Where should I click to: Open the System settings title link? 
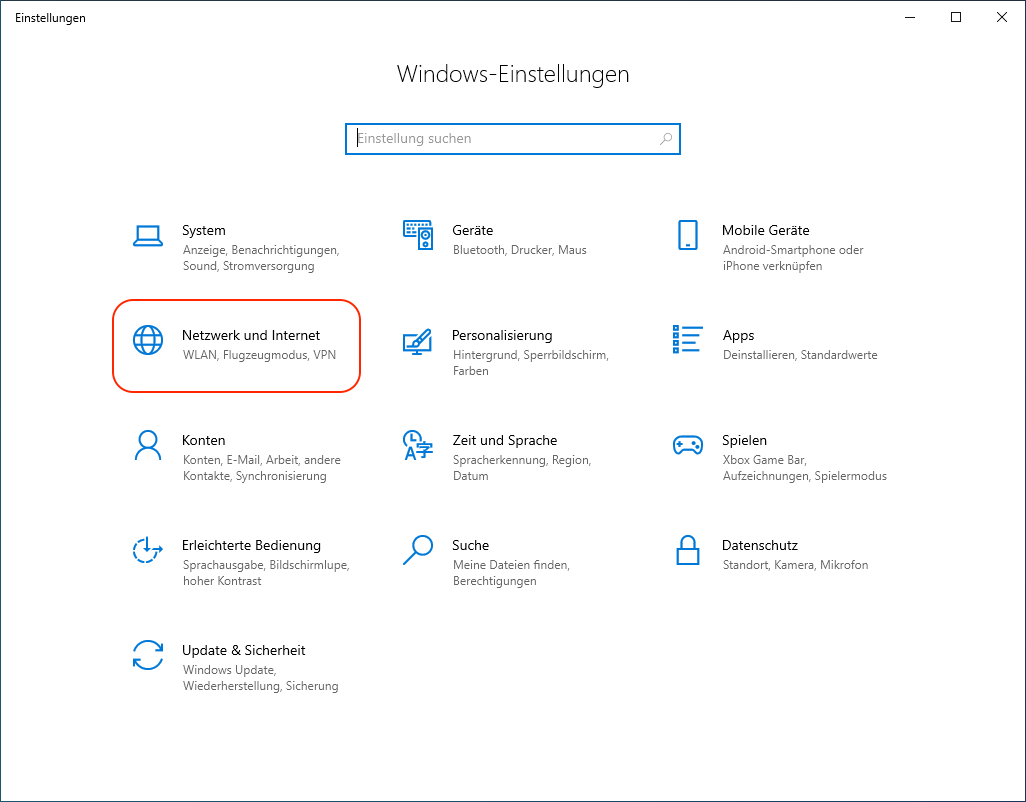pos(203,230)
